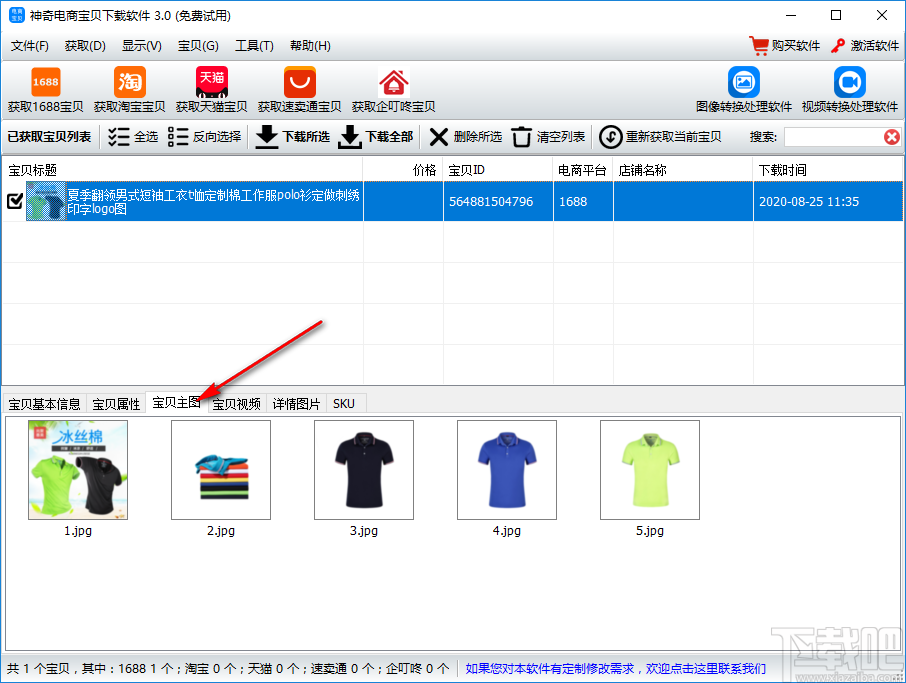Clear the list with 清空列表
Image resolution: width=906 pixels, height=683 pixels.
(548, 137)
